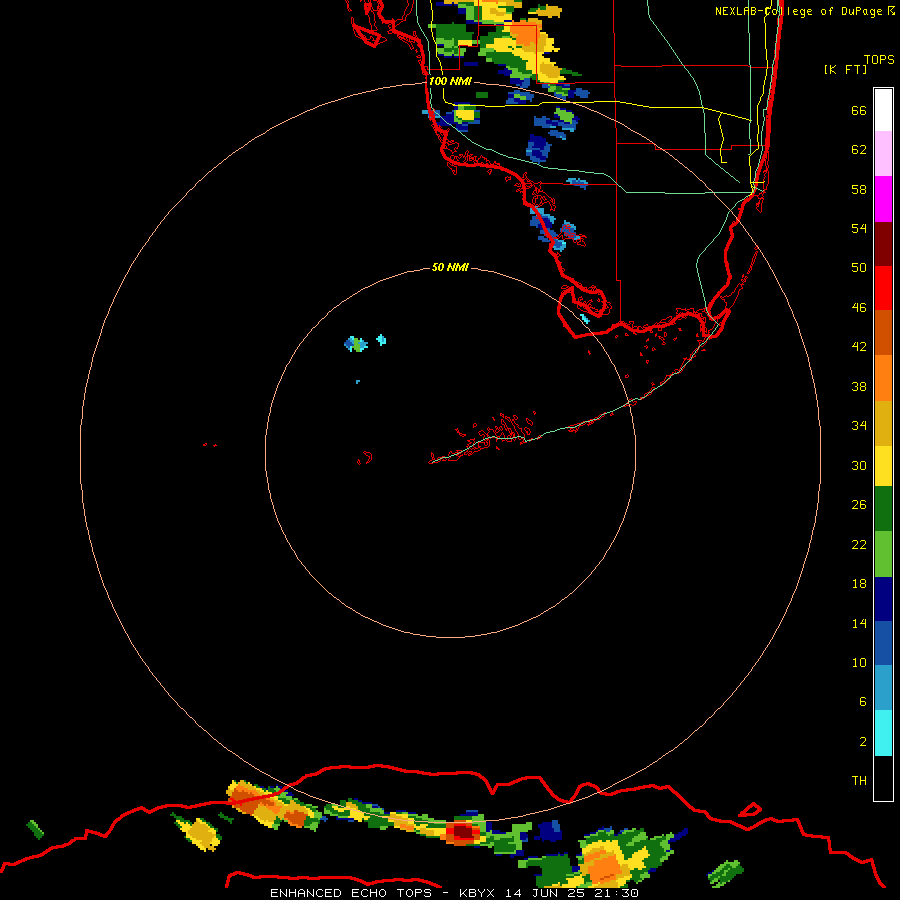Select the 26 legend value

point(859,505)
